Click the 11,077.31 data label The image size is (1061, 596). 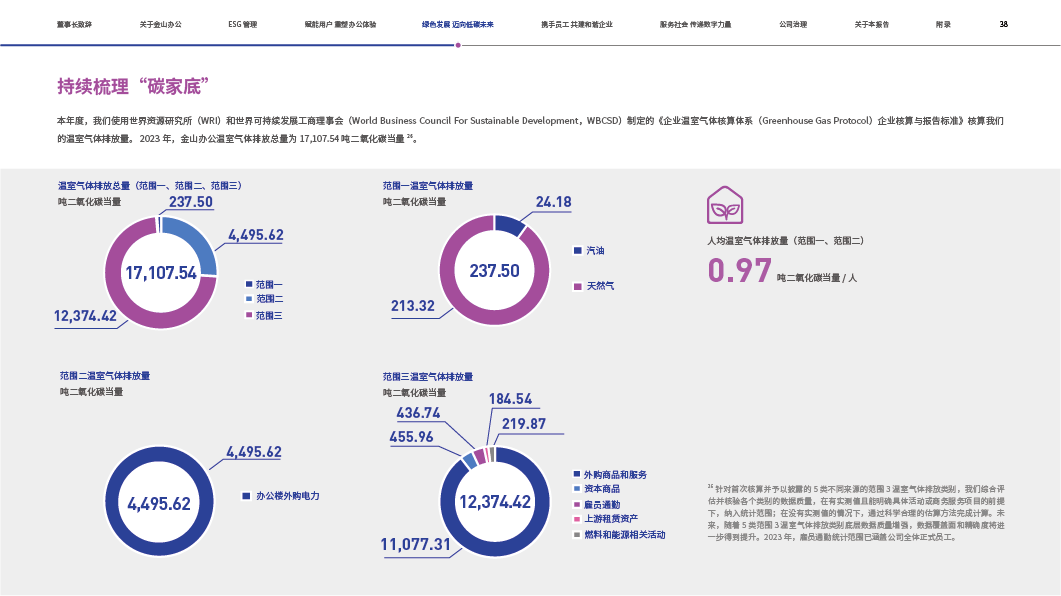(x=415, y=546)
